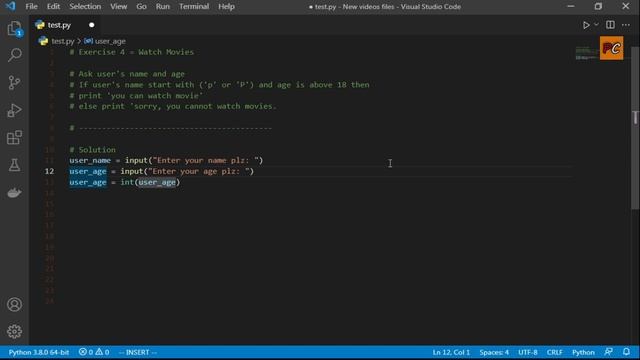
Task: Open the View menu
Action: (x=118, y=7)
